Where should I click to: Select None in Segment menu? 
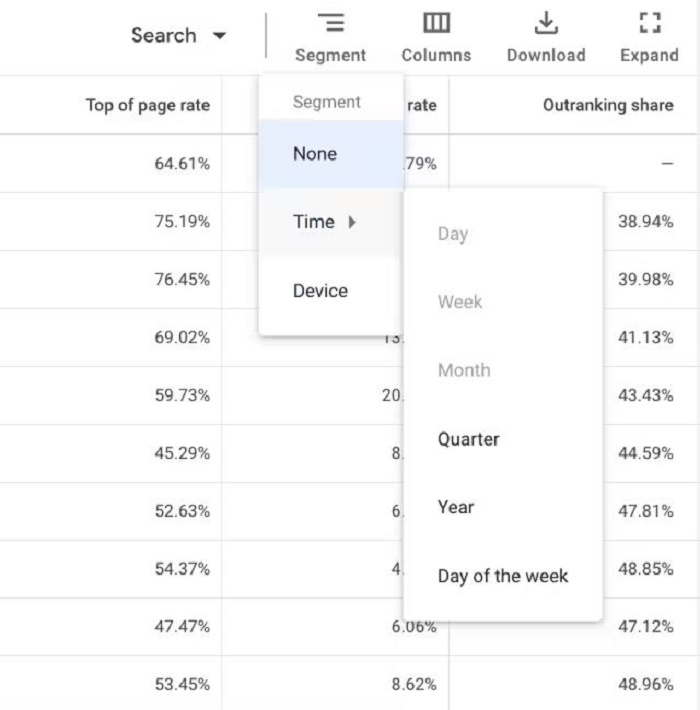[331, 154]
